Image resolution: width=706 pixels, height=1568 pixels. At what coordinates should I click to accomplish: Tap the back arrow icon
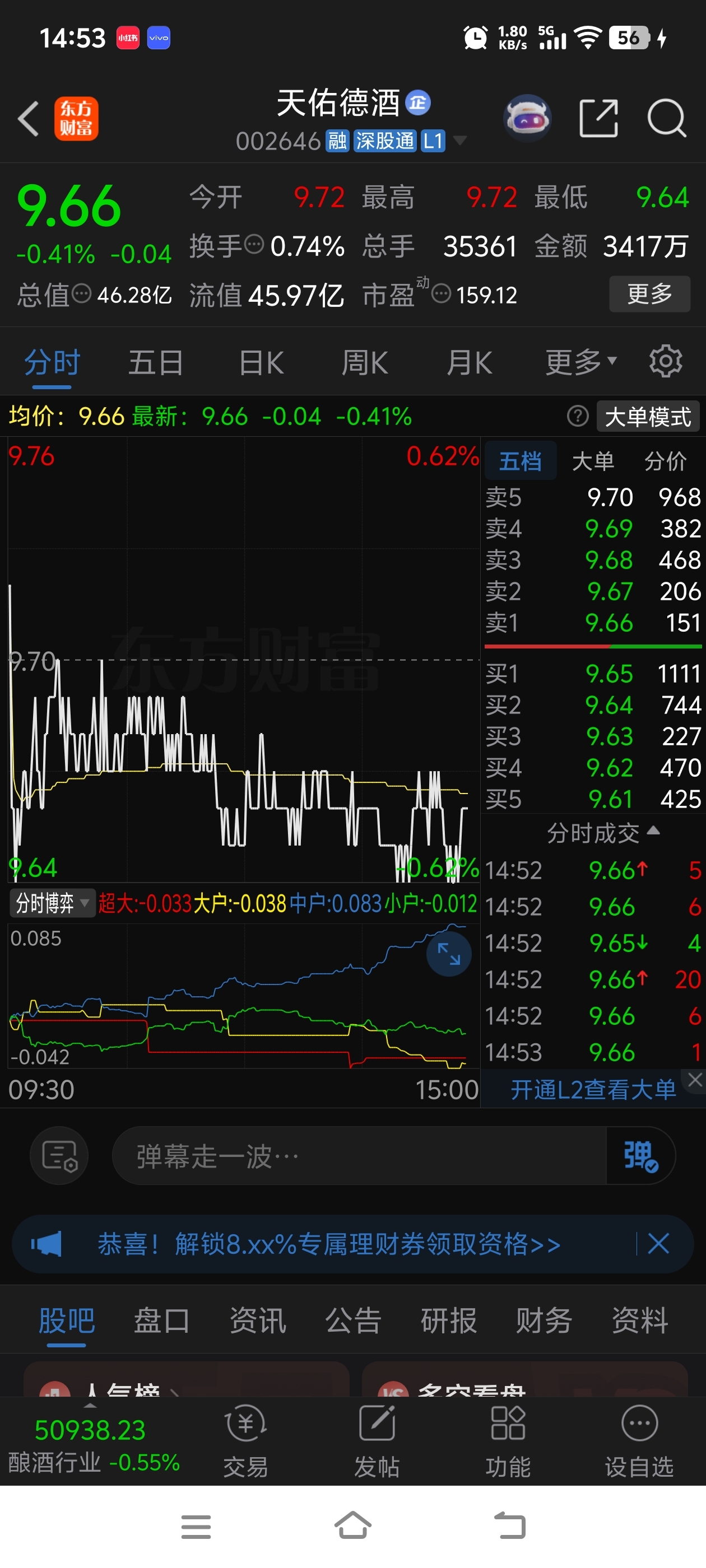[x=29, y=118]
